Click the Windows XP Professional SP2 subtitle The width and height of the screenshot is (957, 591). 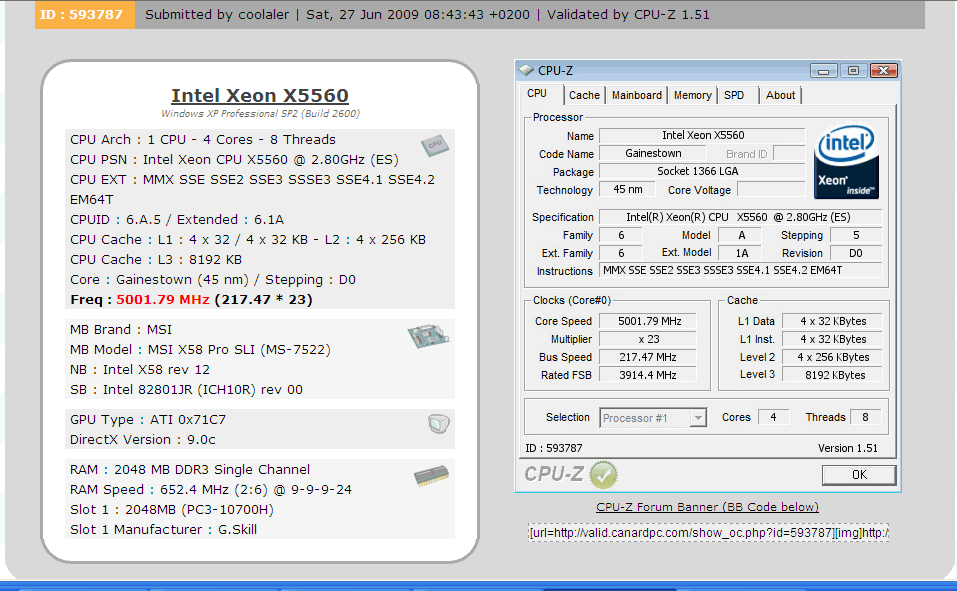pyautogui.click(x=261, y=114)
